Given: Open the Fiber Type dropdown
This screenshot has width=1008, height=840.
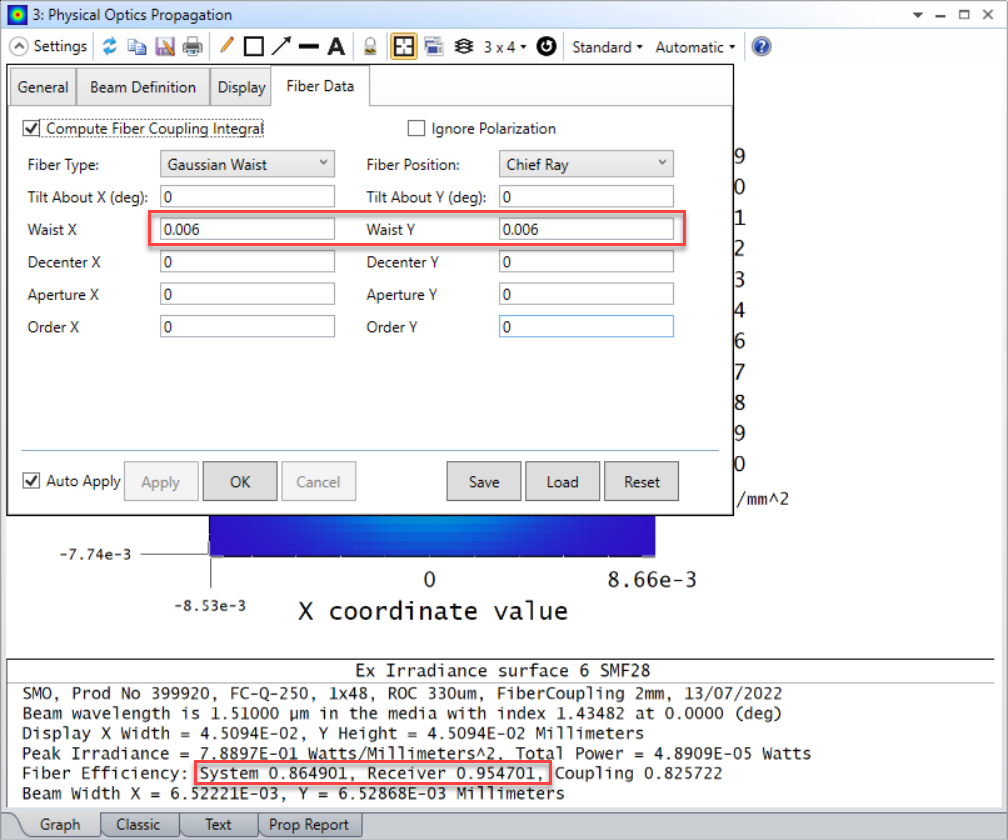Looking at the screenshot, I should click(x=324, y=163).
